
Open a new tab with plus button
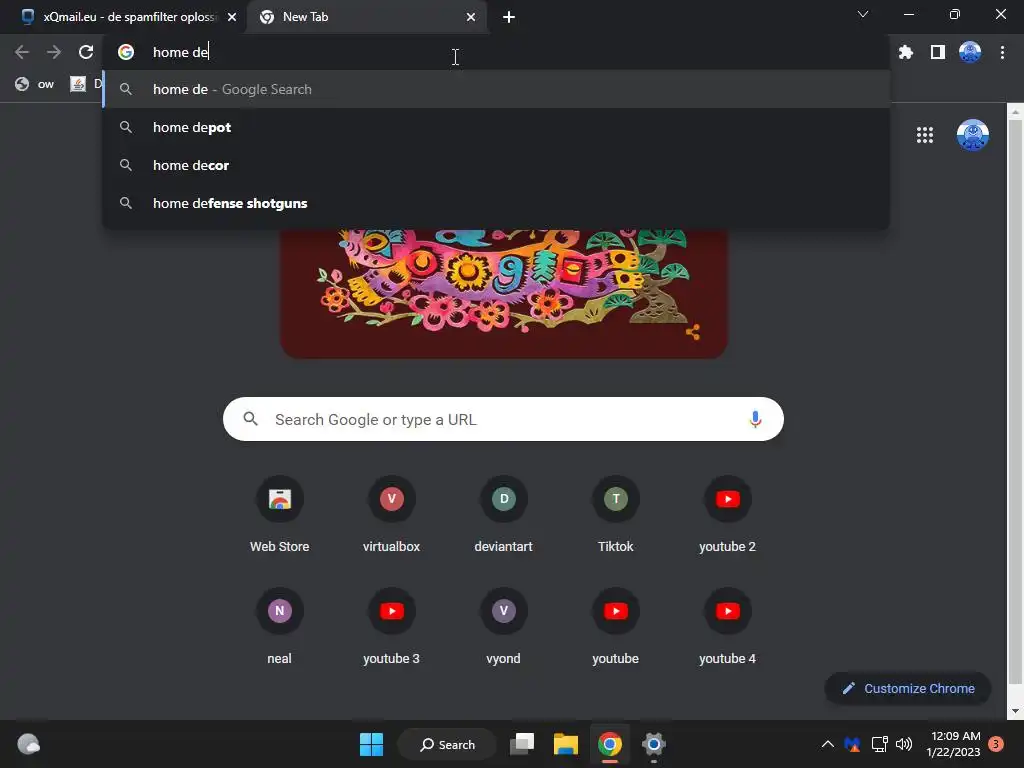coord(509,17)
